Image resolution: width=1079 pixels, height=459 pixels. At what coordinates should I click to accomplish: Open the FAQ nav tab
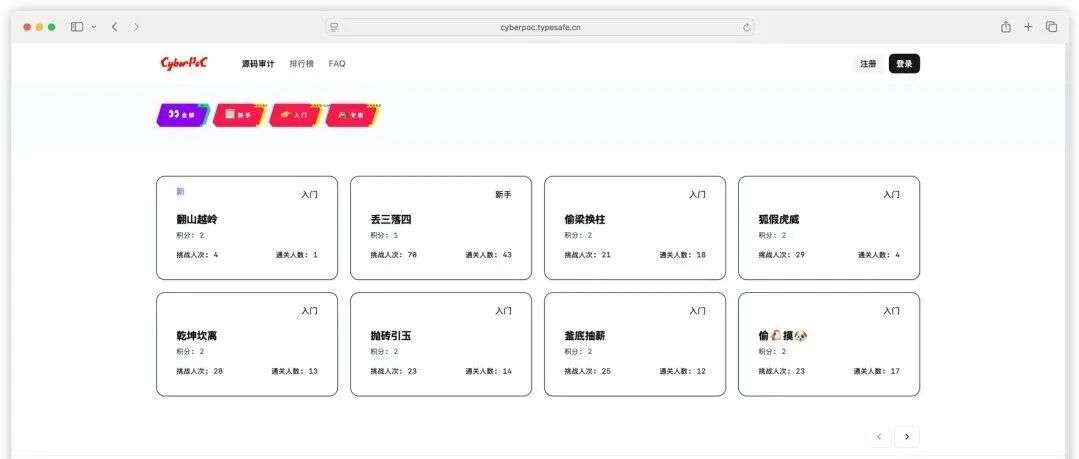tap(337, 64)
